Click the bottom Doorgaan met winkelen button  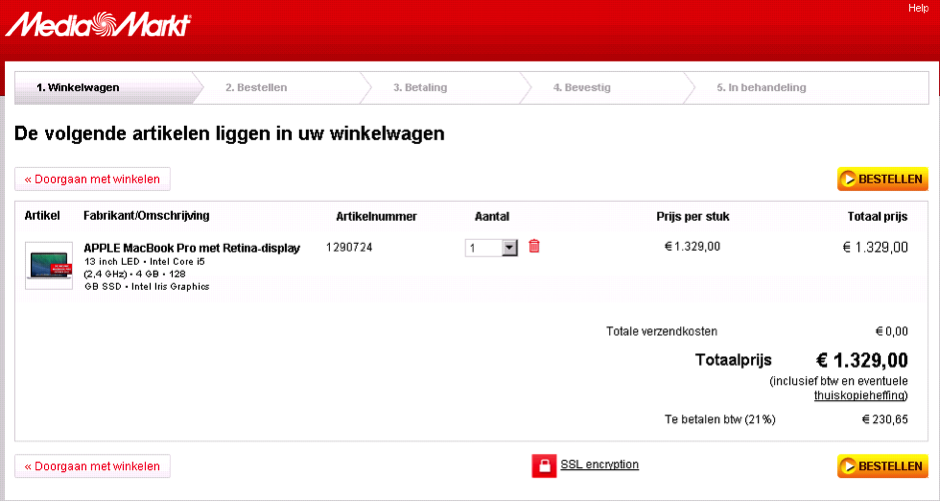click(x=92, y=466)
